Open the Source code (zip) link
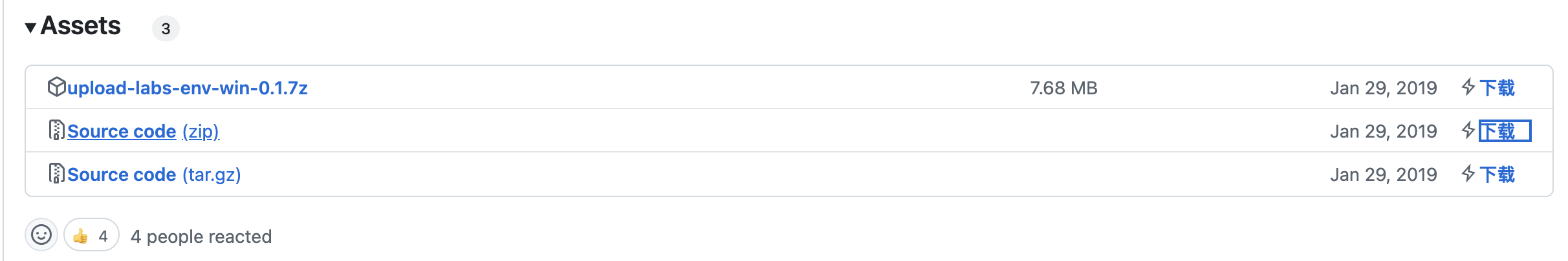The width and height of the screenshot is (1568, 261). coord(144,131)
